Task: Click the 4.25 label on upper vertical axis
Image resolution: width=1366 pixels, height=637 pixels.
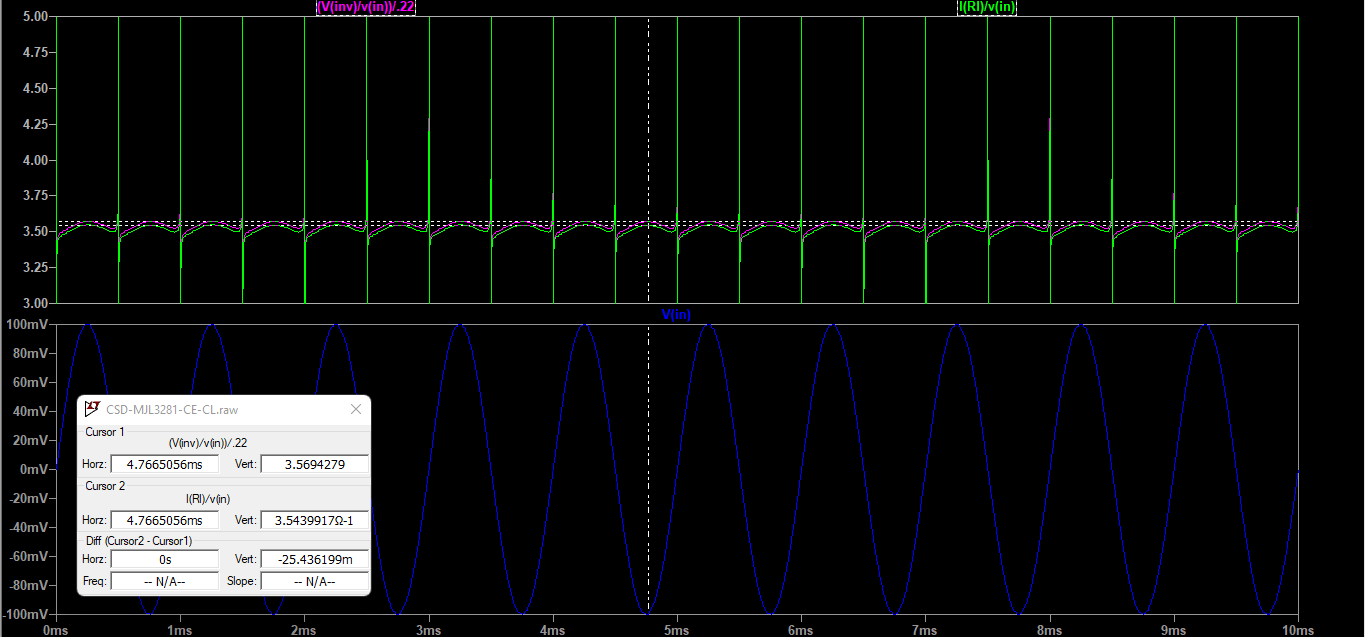Action: 38,124
